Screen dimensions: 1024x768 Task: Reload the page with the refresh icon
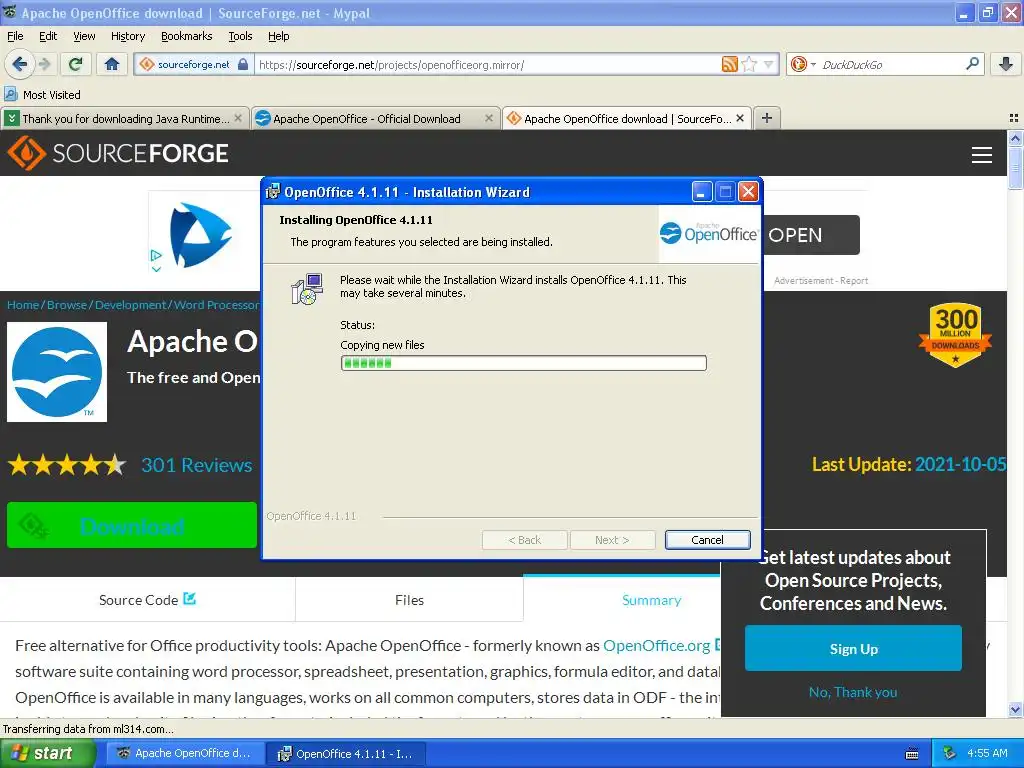coord(76,64)
